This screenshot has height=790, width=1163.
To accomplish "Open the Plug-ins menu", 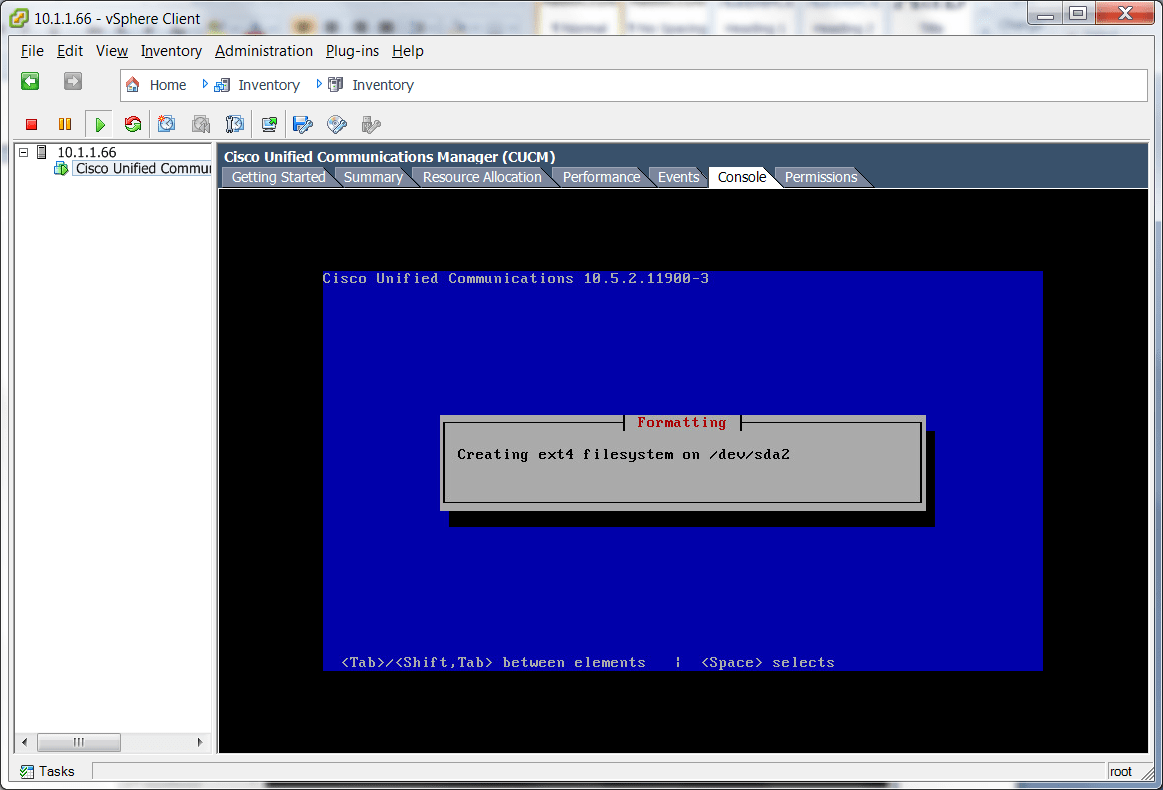I will 352,51.
